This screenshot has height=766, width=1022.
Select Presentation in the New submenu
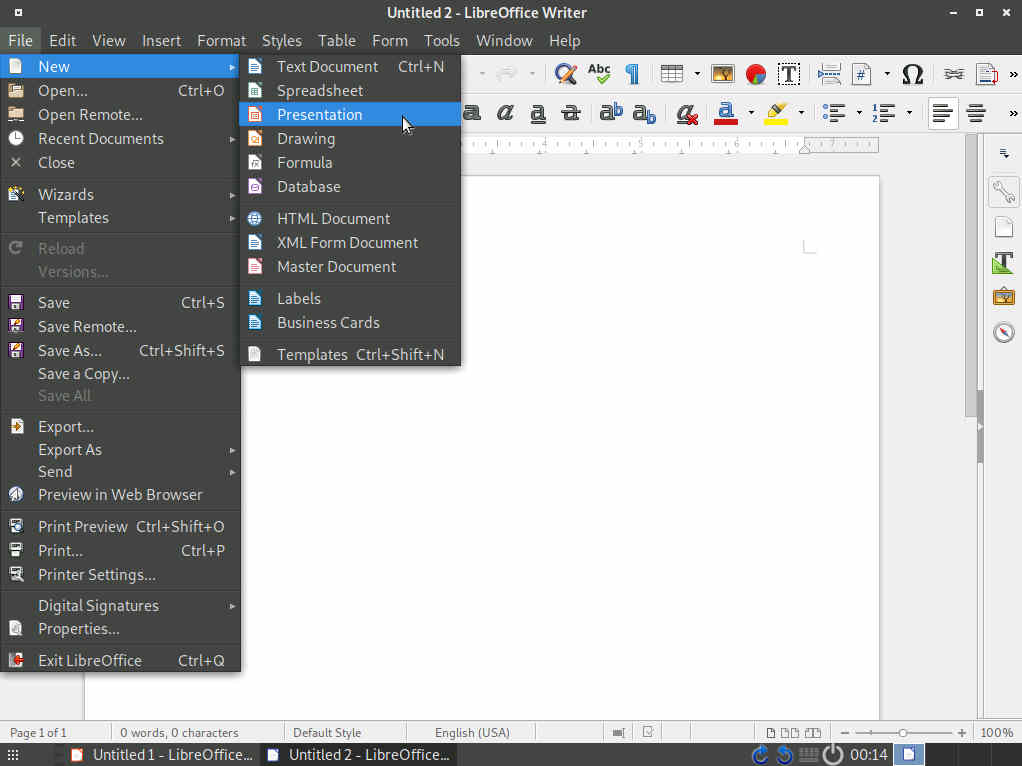pyautogui.click(x=350, y=115)
